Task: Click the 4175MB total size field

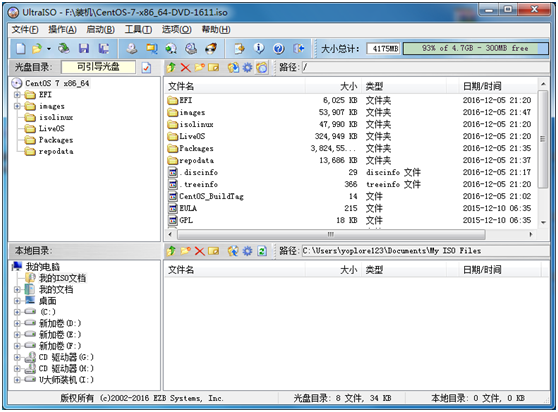Action: pyautogui.click(x=384, y=48)
